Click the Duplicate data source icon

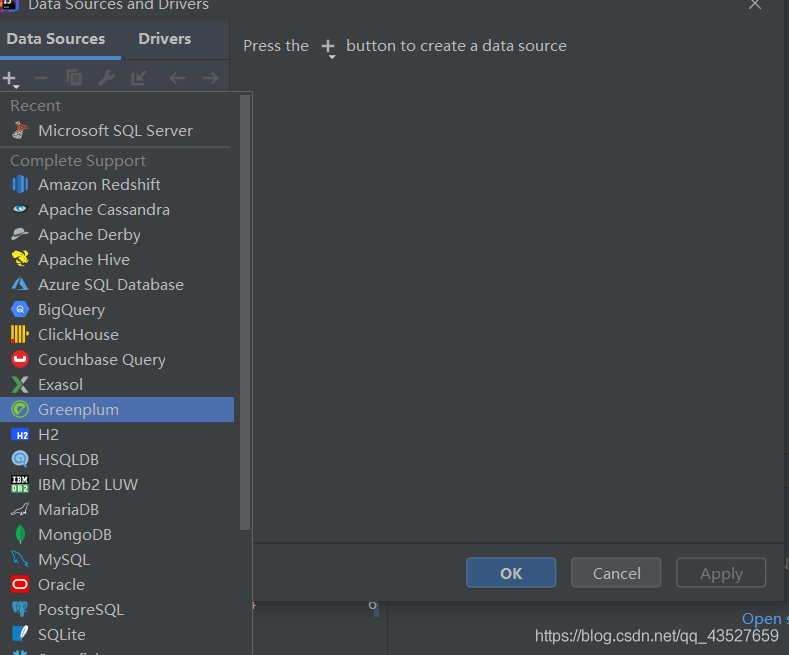click(x=73, y=77)
